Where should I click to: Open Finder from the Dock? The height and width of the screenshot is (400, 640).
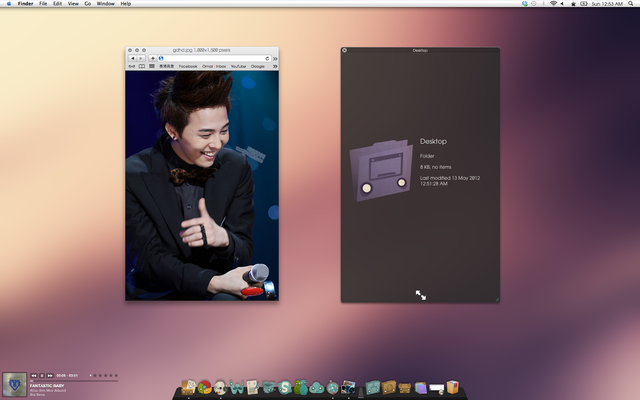tap(188, 387)
